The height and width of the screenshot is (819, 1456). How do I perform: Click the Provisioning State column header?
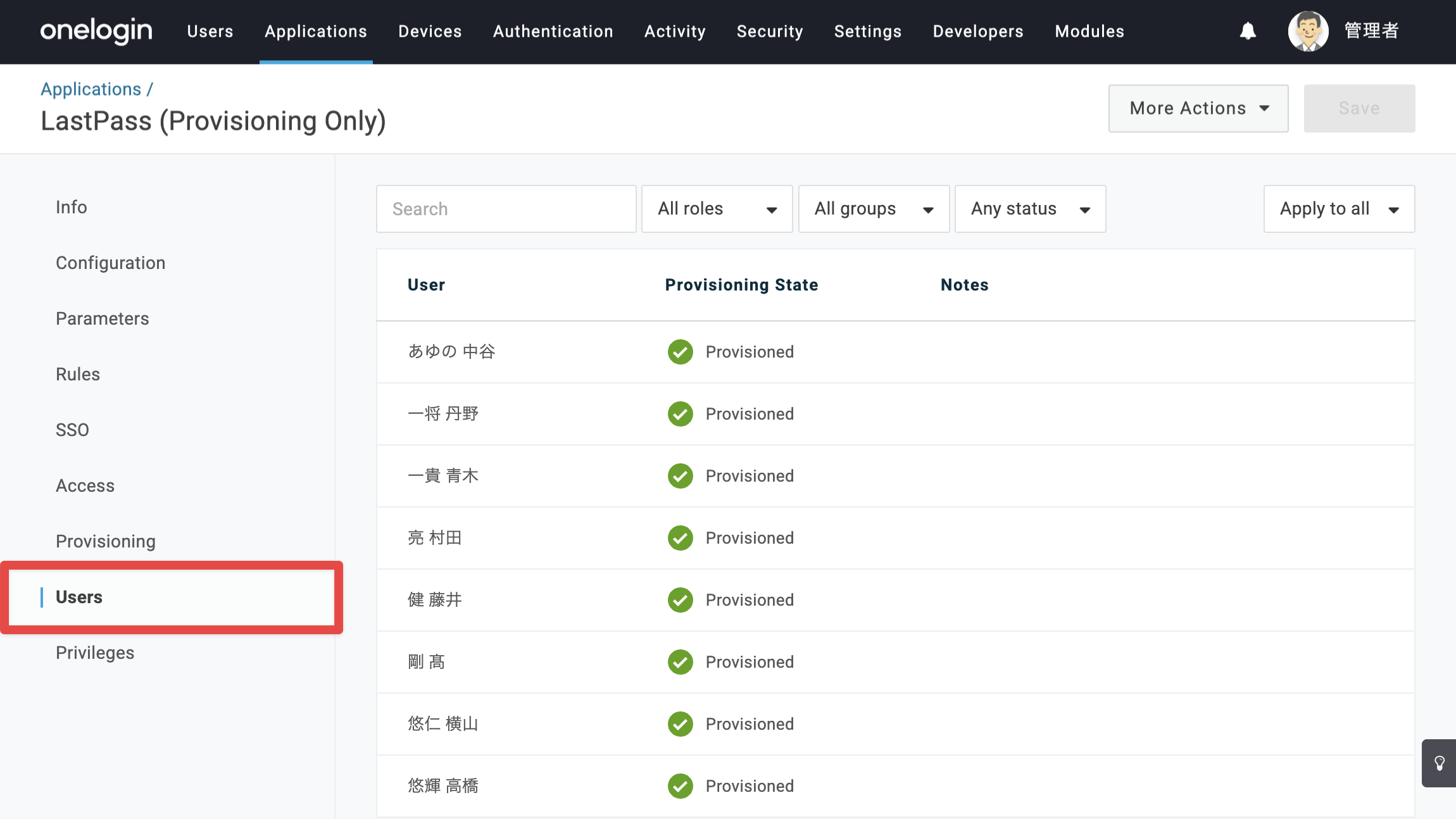[x=741, y=285]
